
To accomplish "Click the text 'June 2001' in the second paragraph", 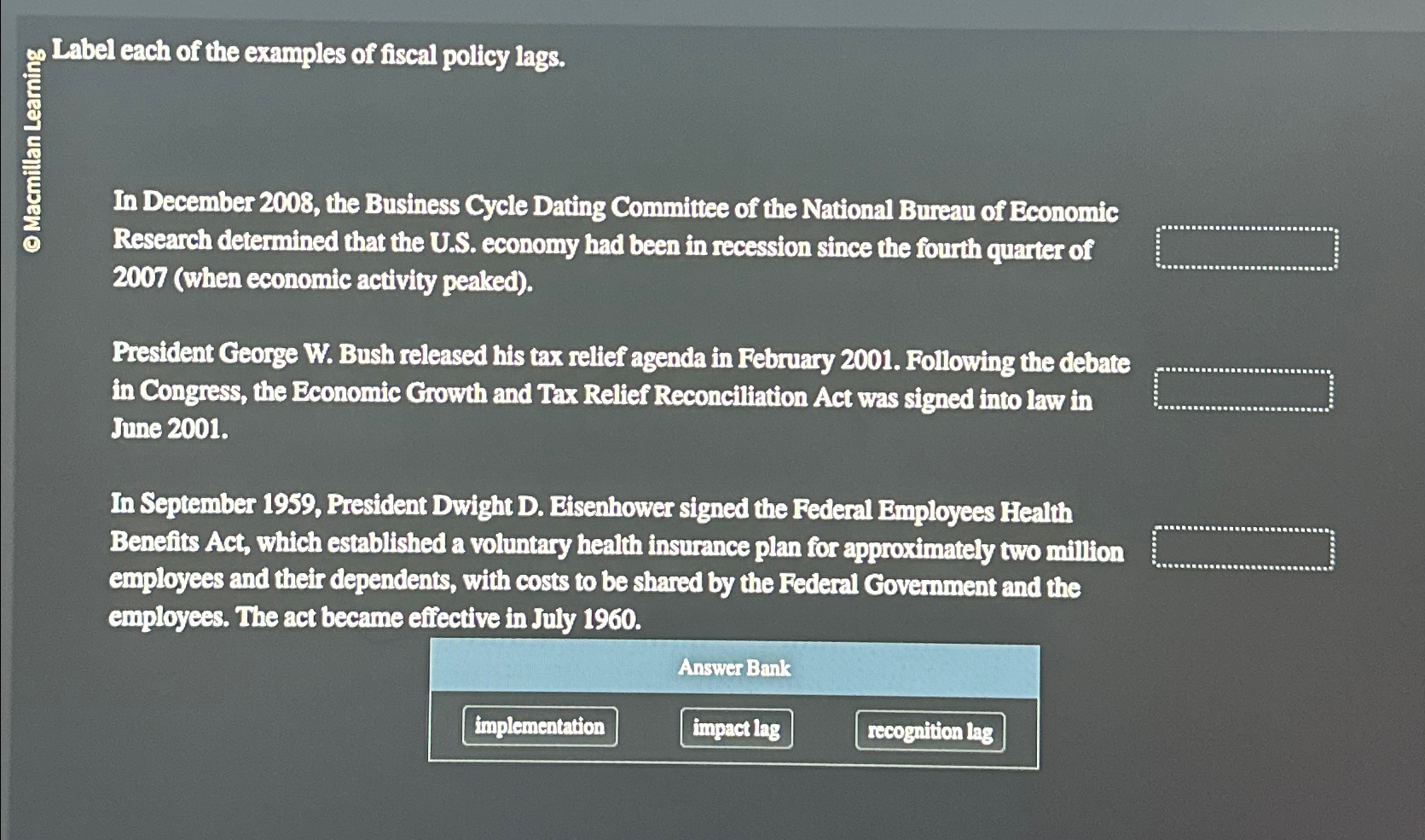I will point(168,429).
